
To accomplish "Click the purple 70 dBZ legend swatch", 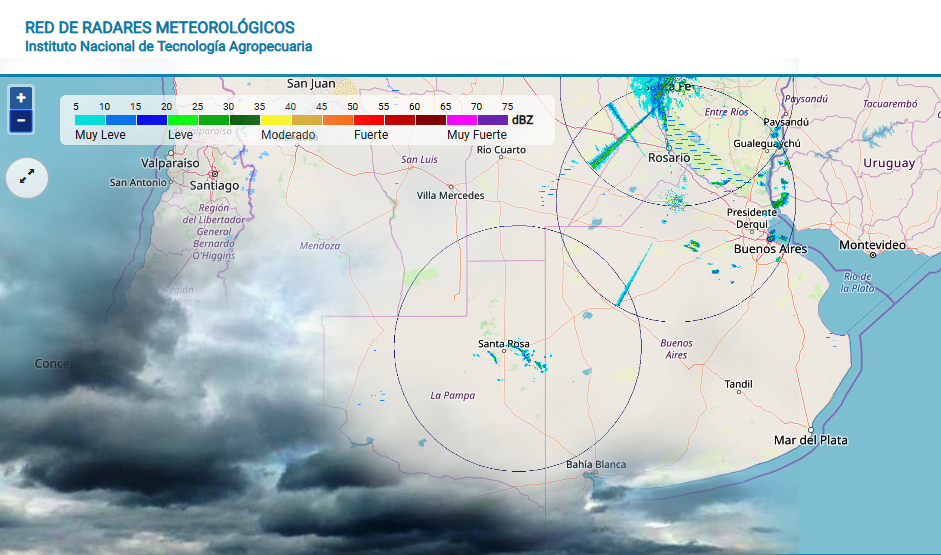I will (493, 120).
